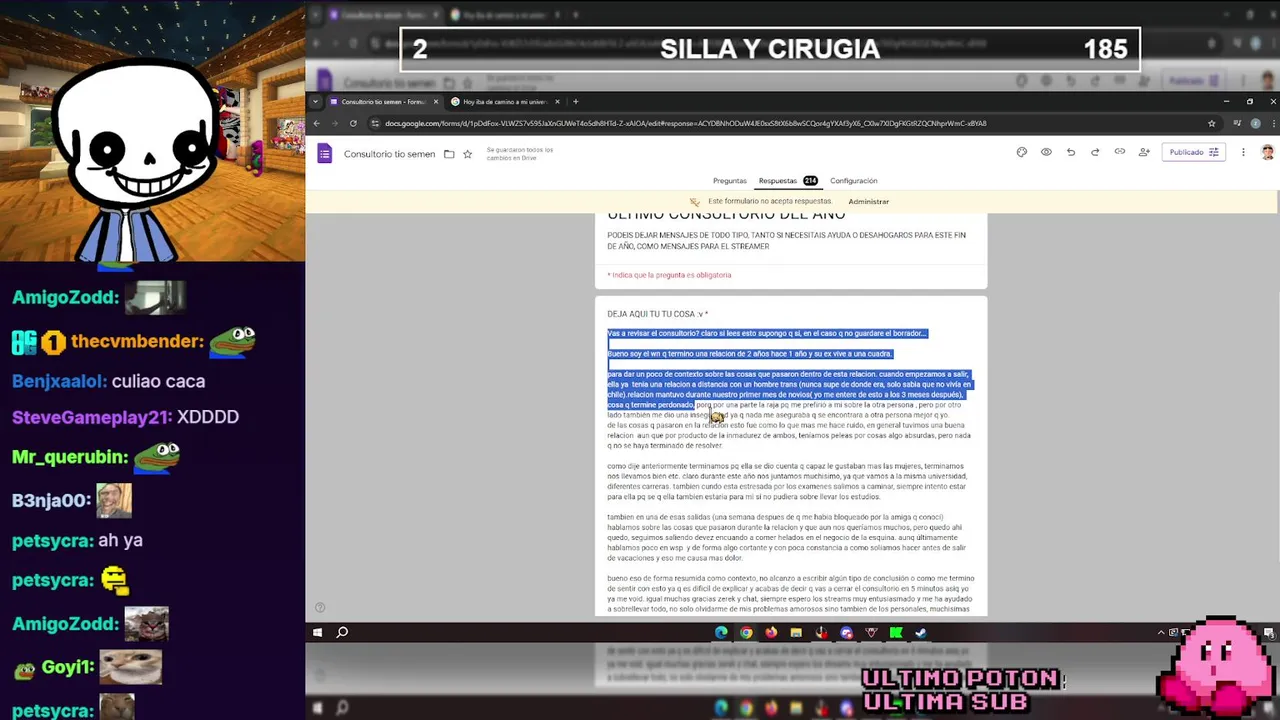The height and width of the screenshot is (720, 1280).
Task: Star the Consultorio tio semen form
Action: coord(467,154)
